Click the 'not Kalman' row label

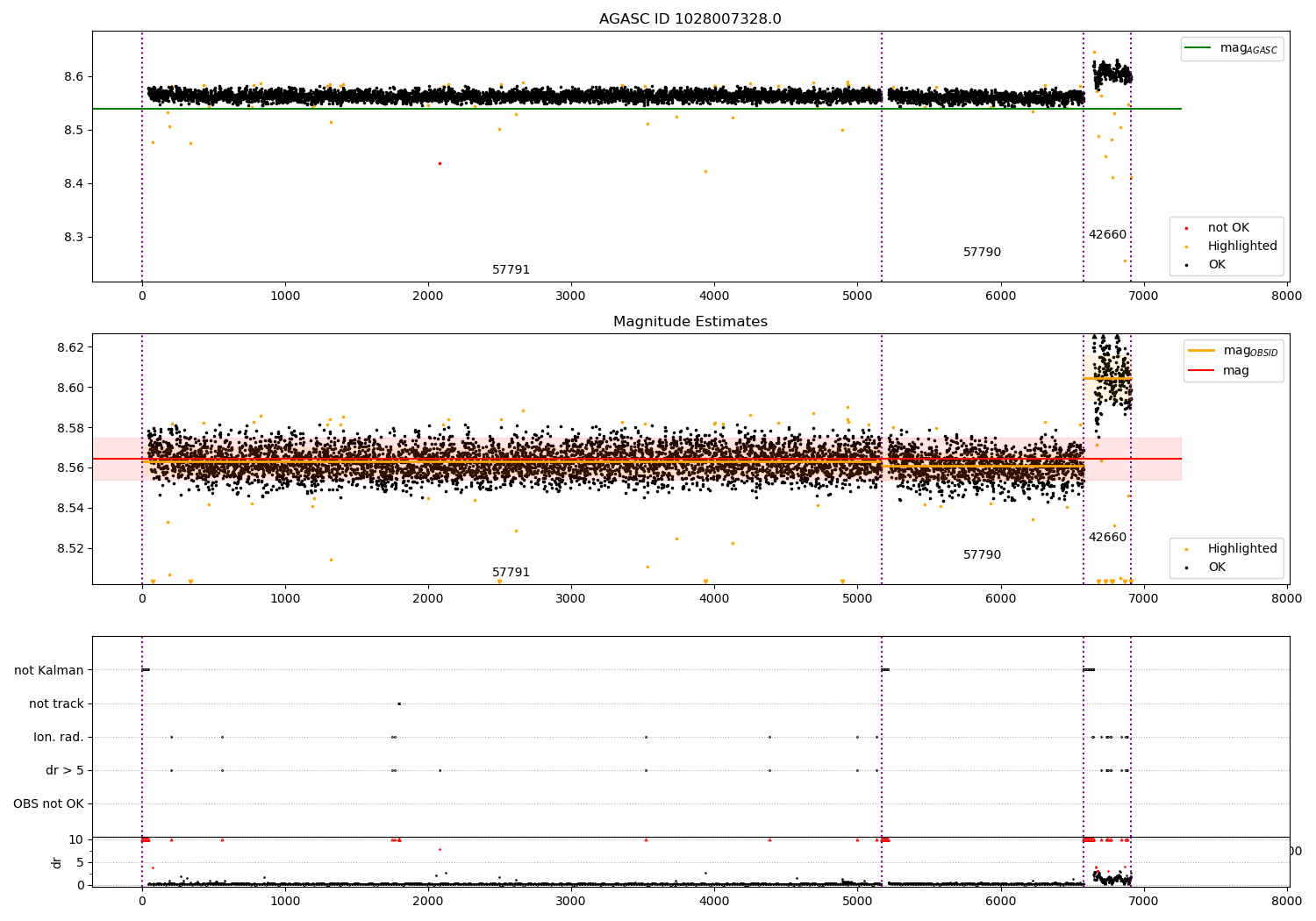(x=49, y=670)
